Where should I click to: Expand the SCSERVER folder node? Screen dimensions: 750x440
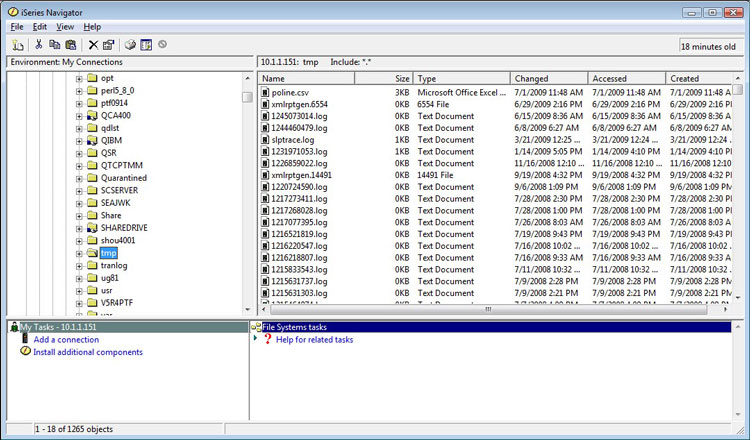[79, 191]
